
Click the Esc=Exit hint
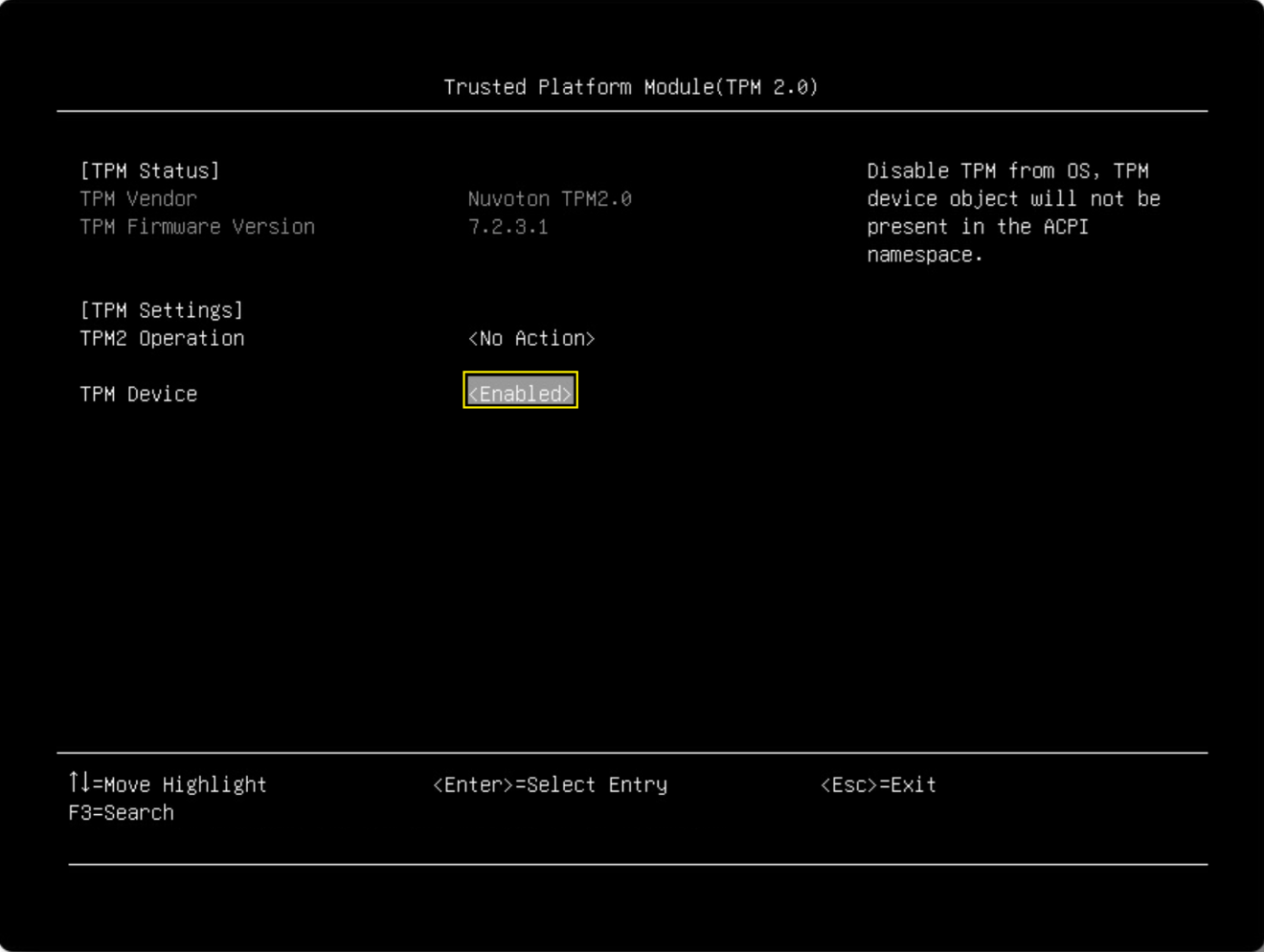pos(878,784)
